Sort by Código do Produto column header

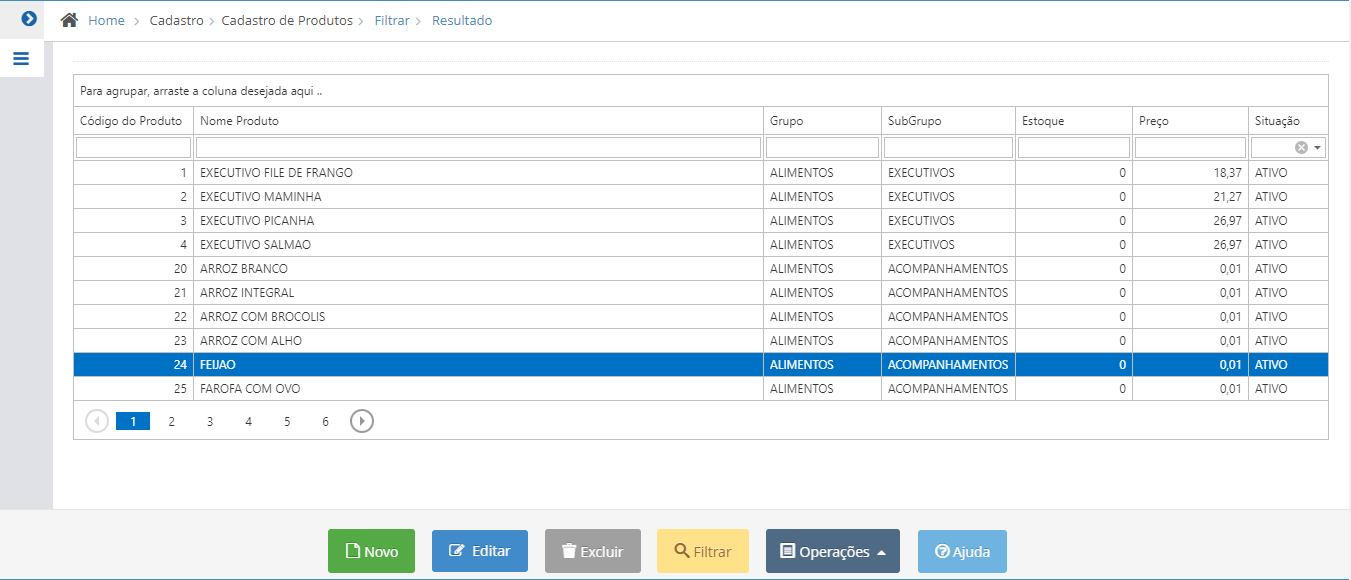133,121
